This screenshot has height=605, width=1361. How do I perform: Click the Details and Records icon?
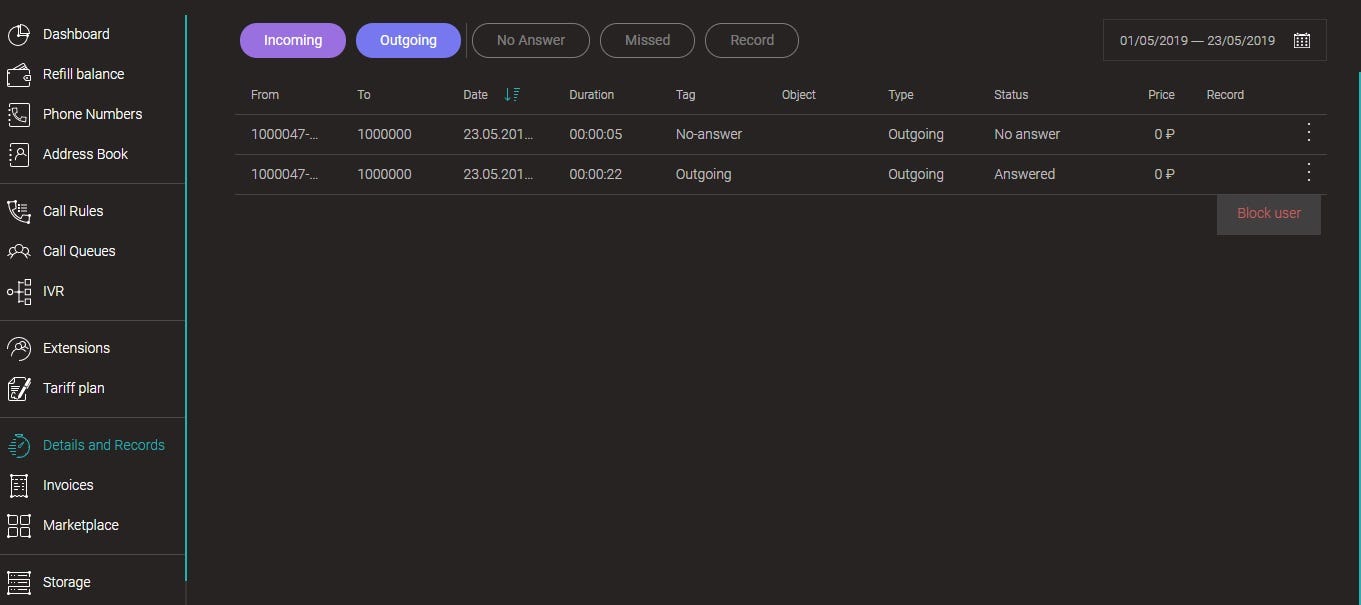[19, 445]
